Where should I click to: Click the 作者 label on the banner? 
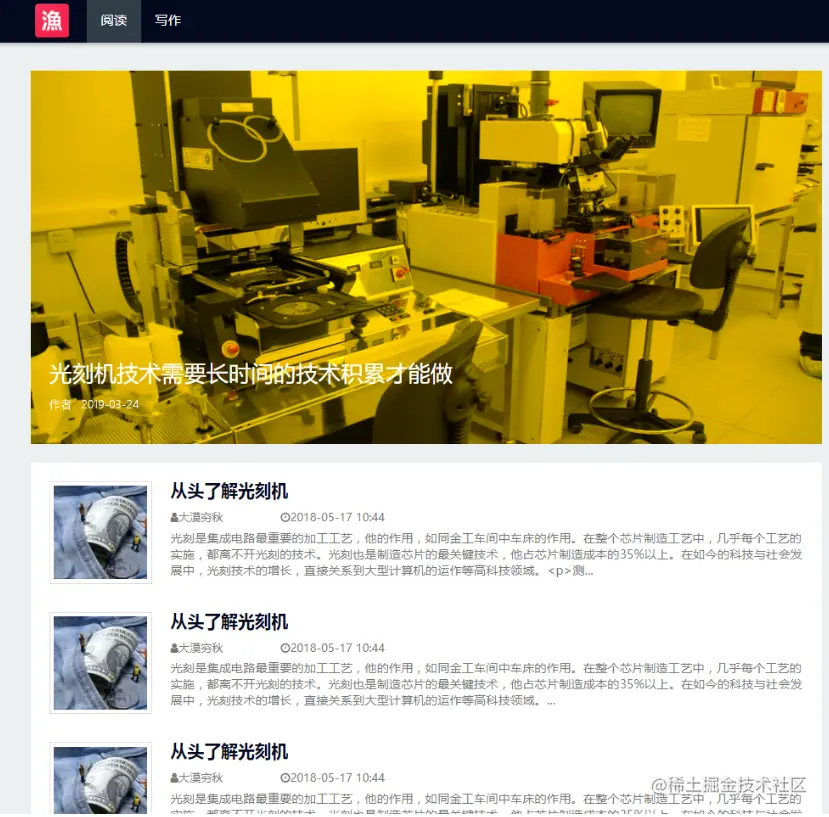tap(60, 405)
